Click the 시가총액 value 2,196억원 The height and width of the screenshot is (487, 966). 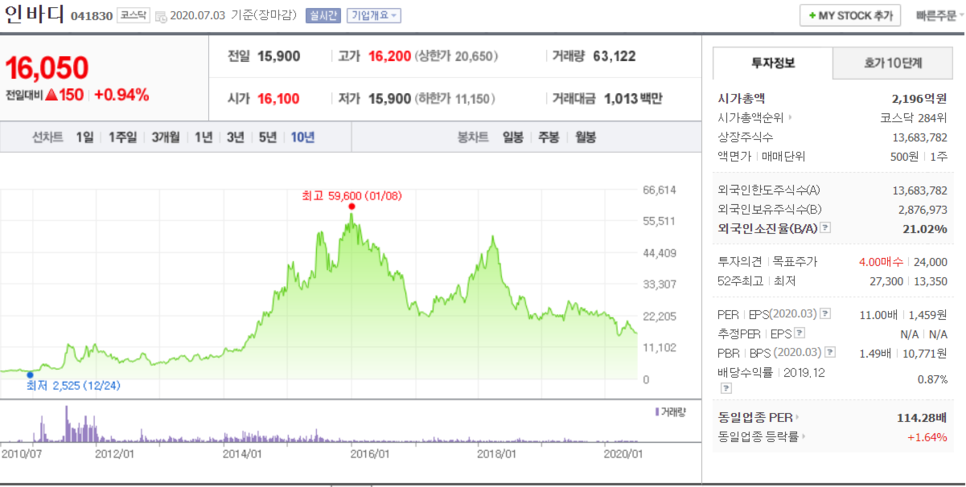point(919,98)
